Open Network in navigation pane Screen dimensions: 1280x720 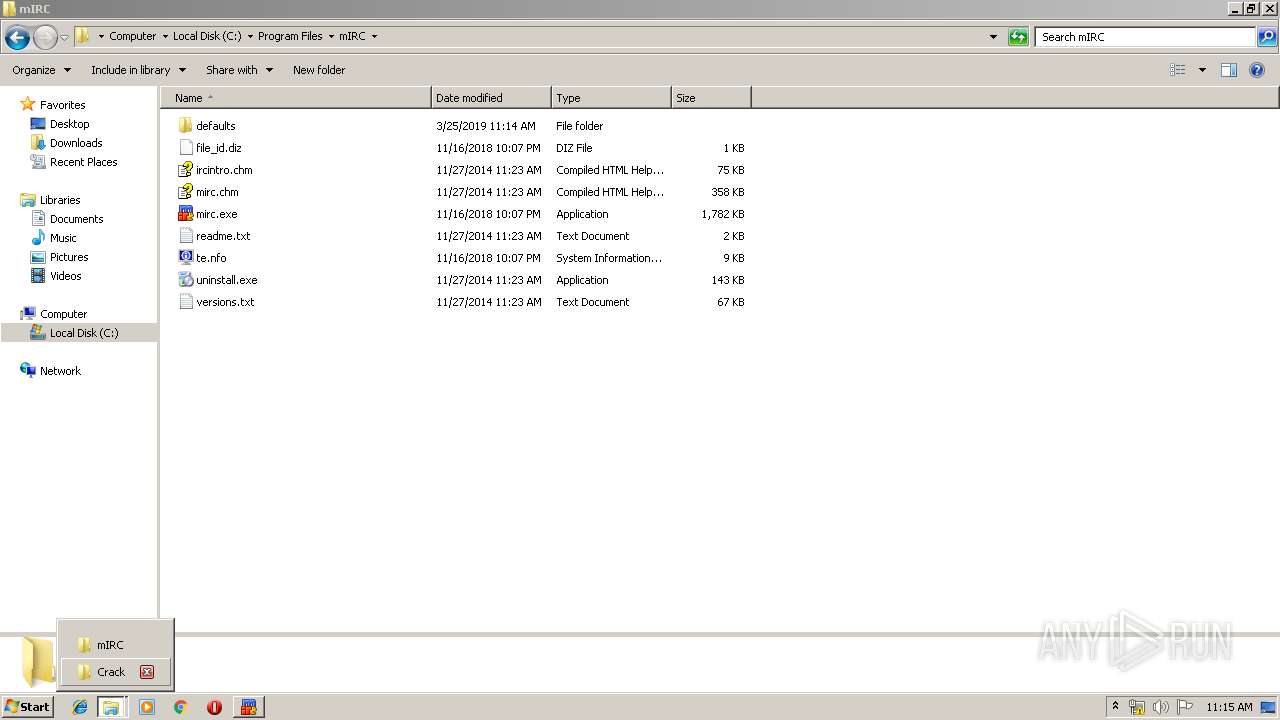(60, 371)
